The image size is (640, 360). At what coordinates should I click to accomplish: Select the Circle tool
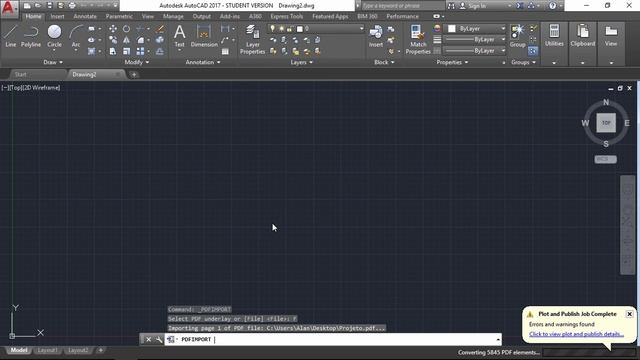[x=54, y=36]
